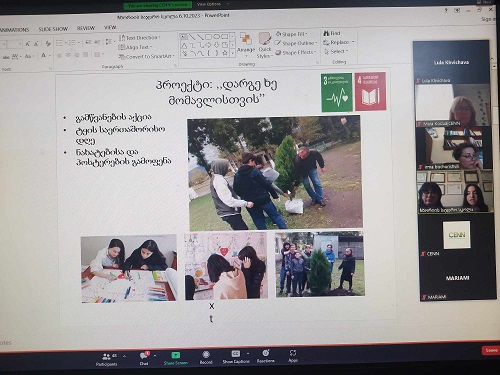
Task: Select the Triangle shape in shapes gallery
Action: tap(184, 45)
